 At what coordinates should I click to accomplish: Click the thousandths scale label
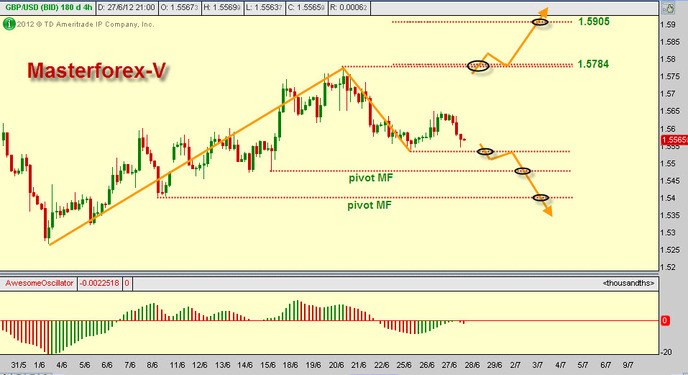tap(628, 283)
